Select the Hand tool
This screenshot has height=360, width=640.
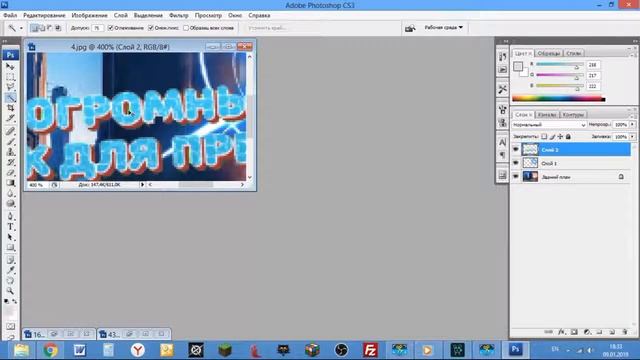[x=10, y=281]
